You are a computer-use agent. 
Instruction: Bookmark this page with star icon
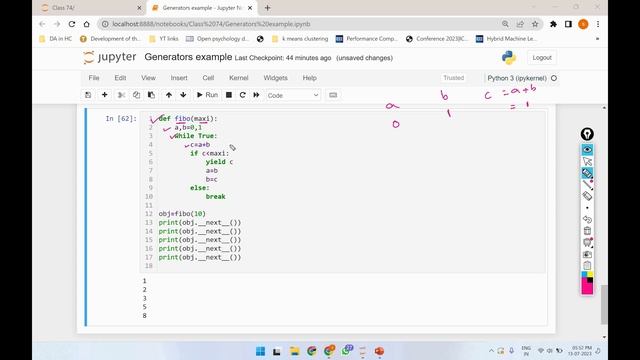(535, 24)
